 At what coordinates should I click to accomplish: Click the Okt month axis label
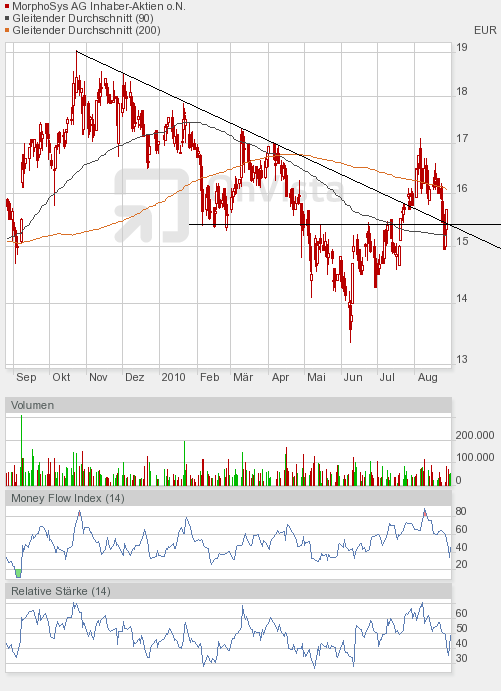click(61, 378)
